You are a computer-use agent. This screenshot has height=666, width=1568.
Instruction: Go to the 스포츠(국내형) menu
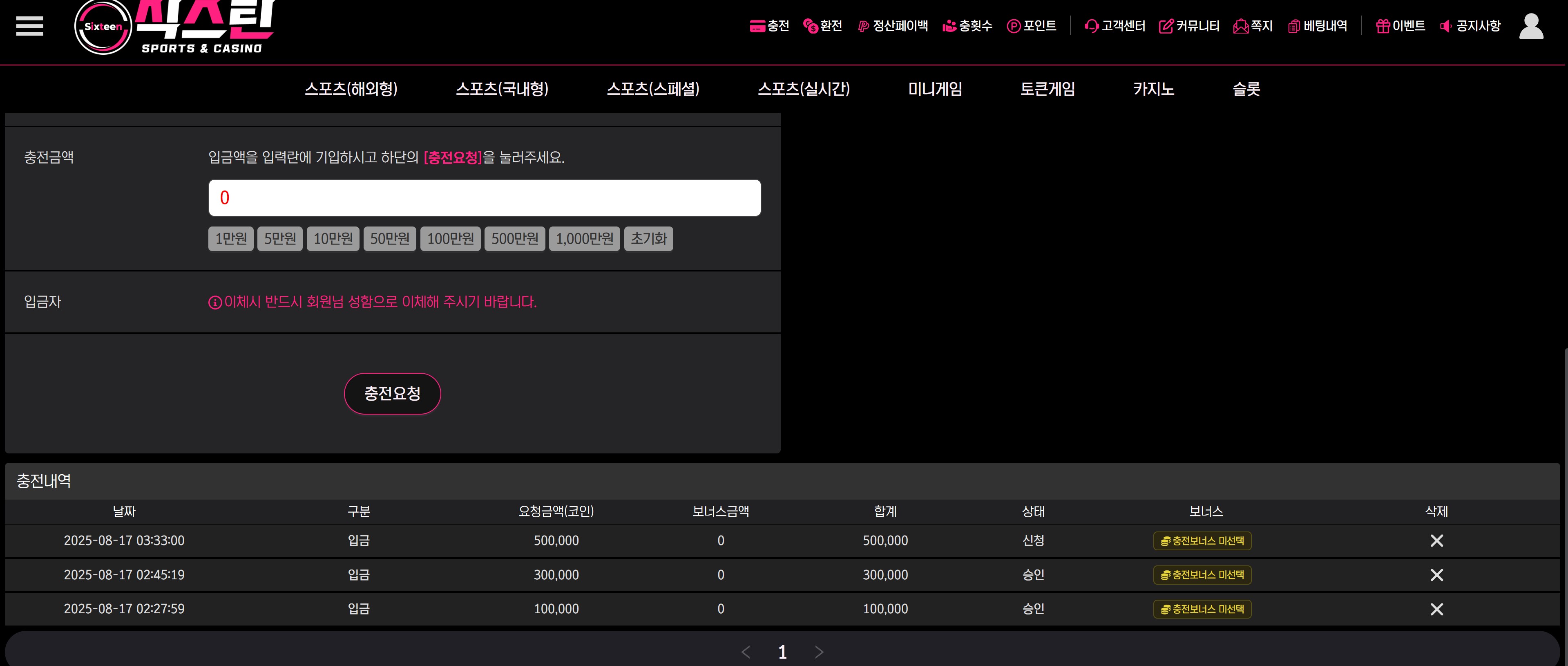(x=502, y=89)
